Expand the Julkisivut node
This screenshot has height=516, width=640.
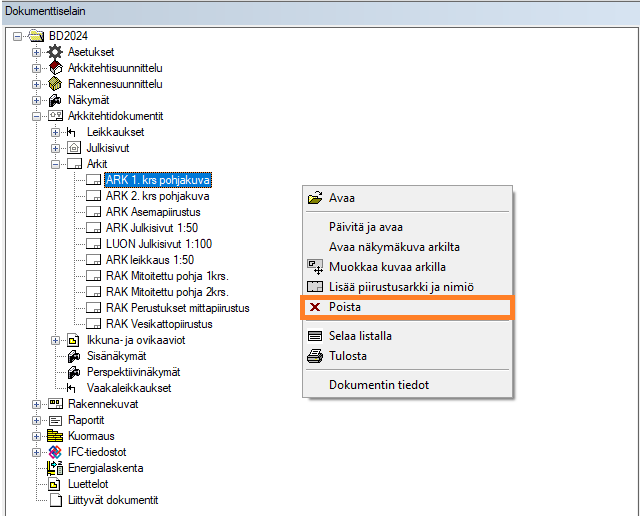point(56,148)
